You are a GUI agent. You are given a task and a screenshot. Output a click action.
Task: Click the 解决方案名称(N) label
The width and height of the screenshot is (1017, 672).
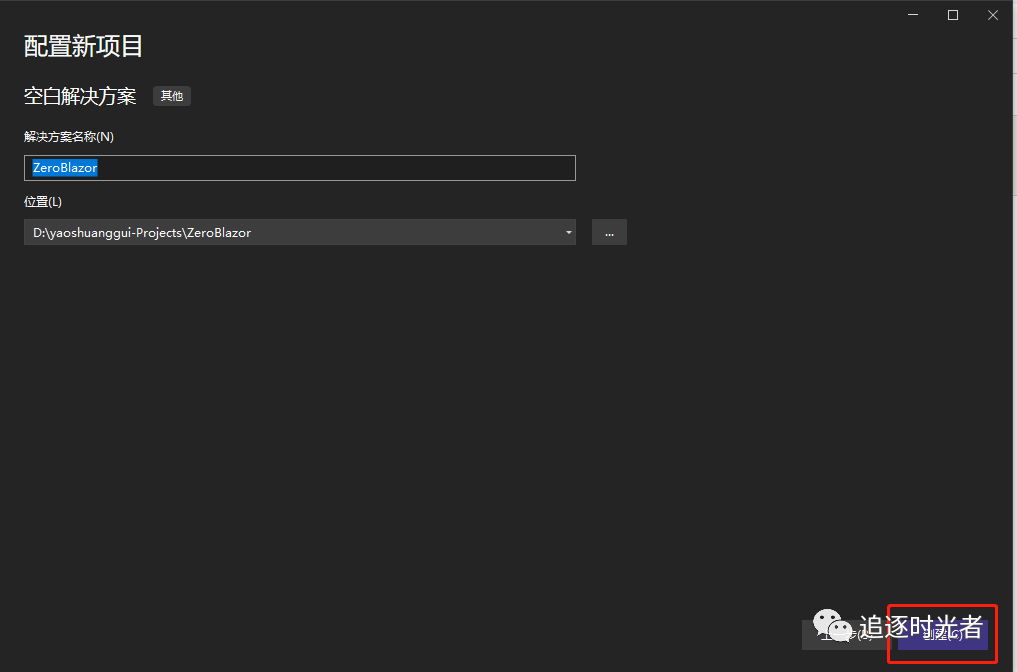[69, 137]
